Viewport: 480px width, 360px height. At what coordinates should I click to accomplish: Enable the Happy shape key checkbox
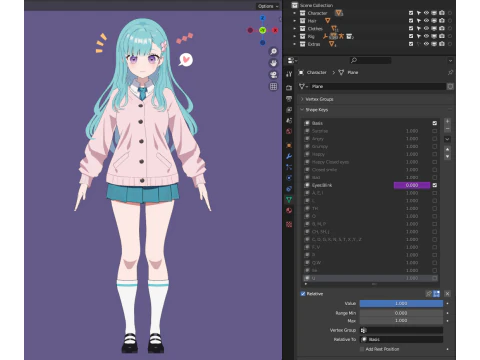click(x=435, y=154)
